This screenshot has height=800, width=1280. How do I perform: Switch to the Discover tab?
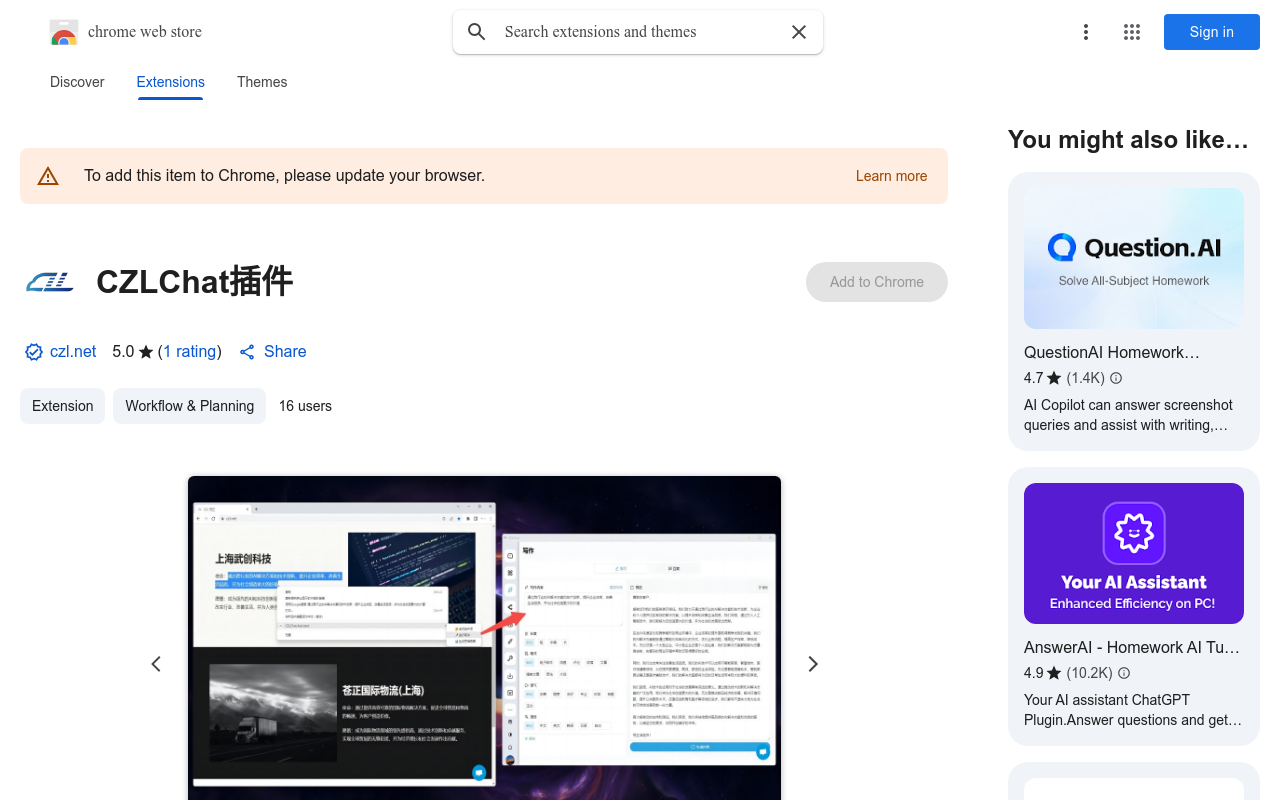pos(77,82)
